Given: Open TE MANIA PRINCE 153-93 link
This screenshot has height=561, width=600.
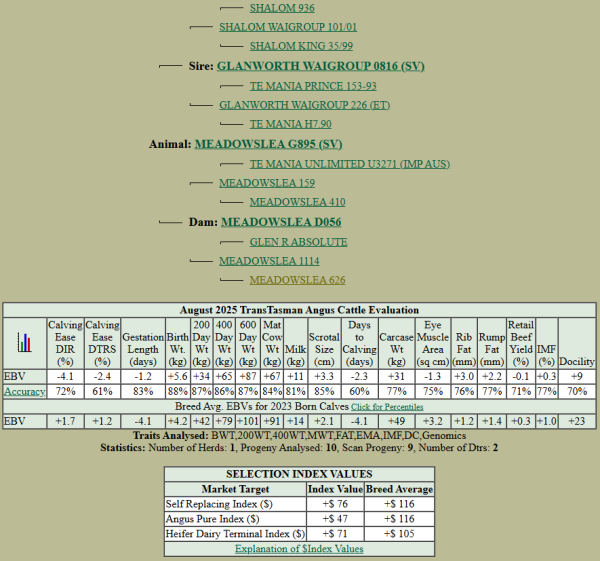Looking at the screenshot, I should coord(313,86).
